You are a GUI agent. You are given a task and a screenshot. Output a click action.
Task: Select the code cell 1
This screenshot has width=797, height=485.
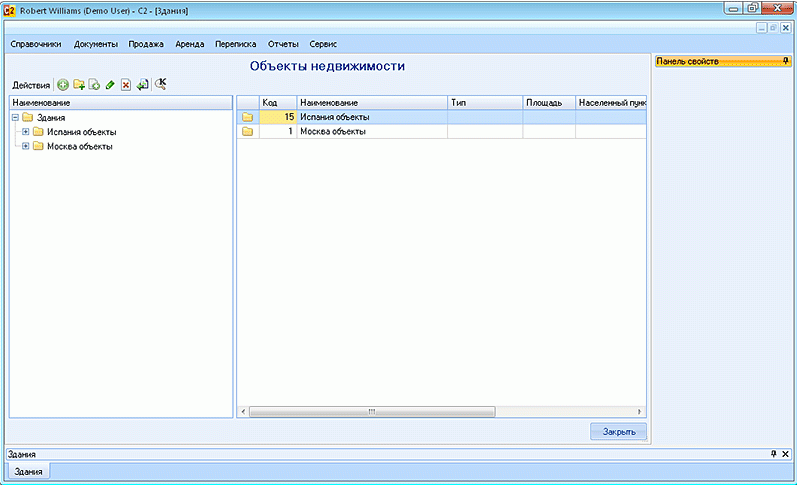[x=278, y=131]
